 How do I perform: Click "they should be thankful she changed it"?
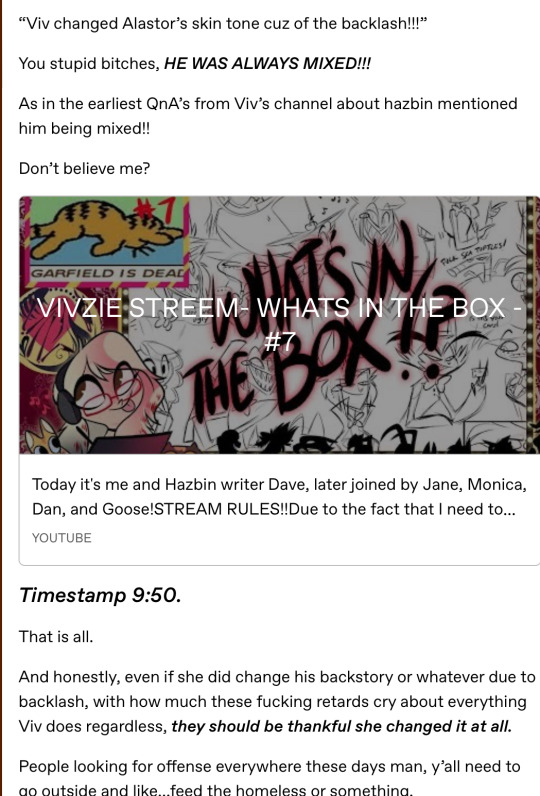pos(320,726)
